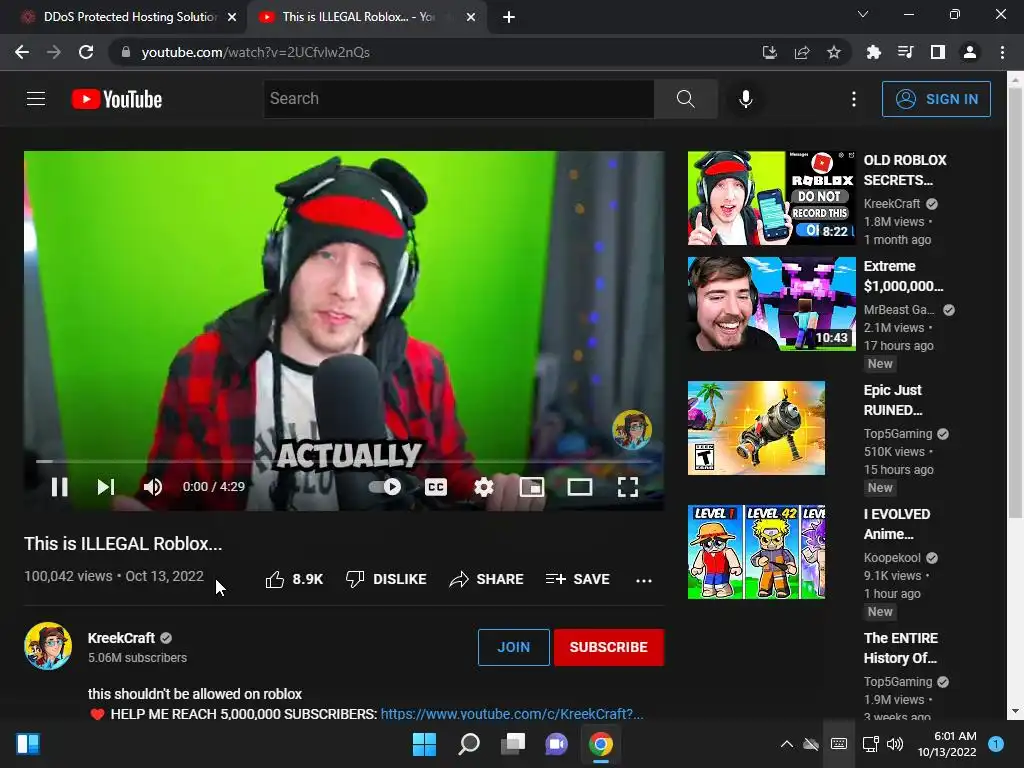Open YouTube settings three-dot menu
The width and height of the screenshot is (1024, 768).
point(854,99)
